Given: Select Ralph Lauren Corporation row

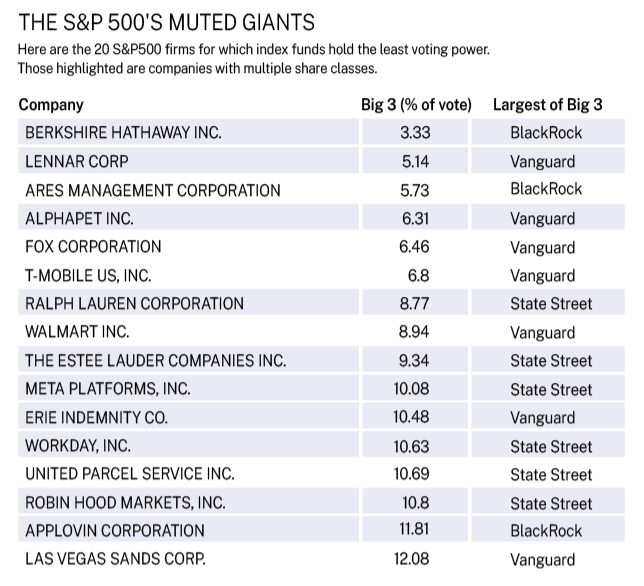Looking at the screenshot, I should tap(321, 302).
